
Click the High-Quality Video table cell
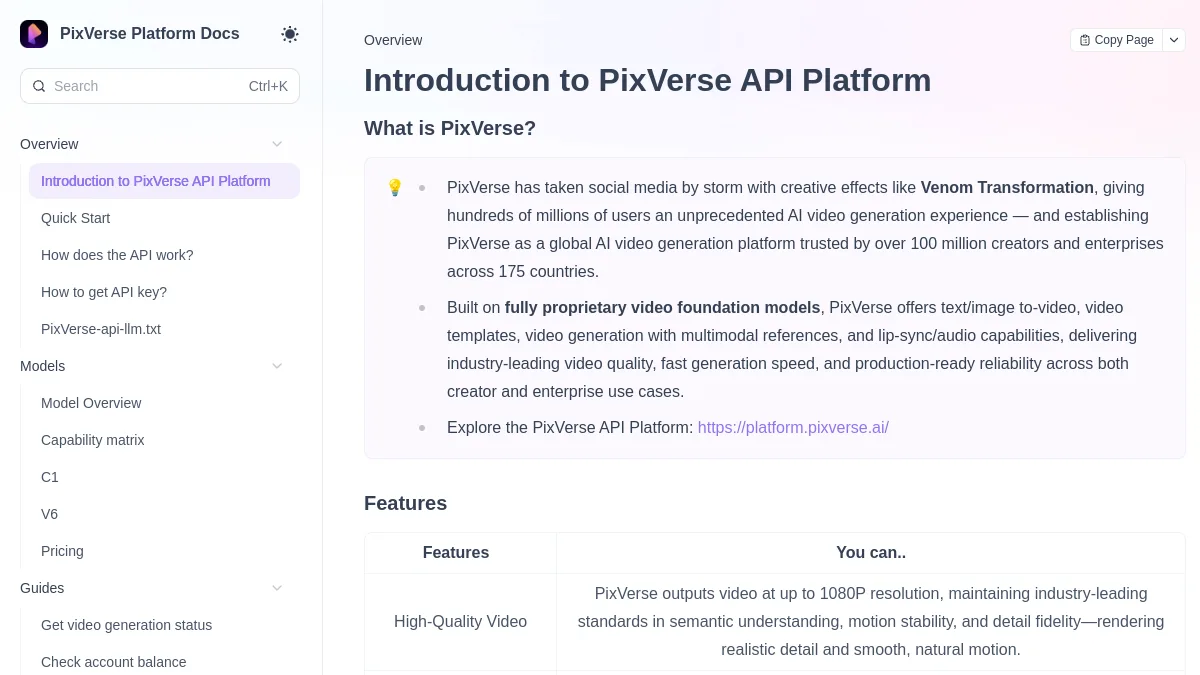coord(460,622)
